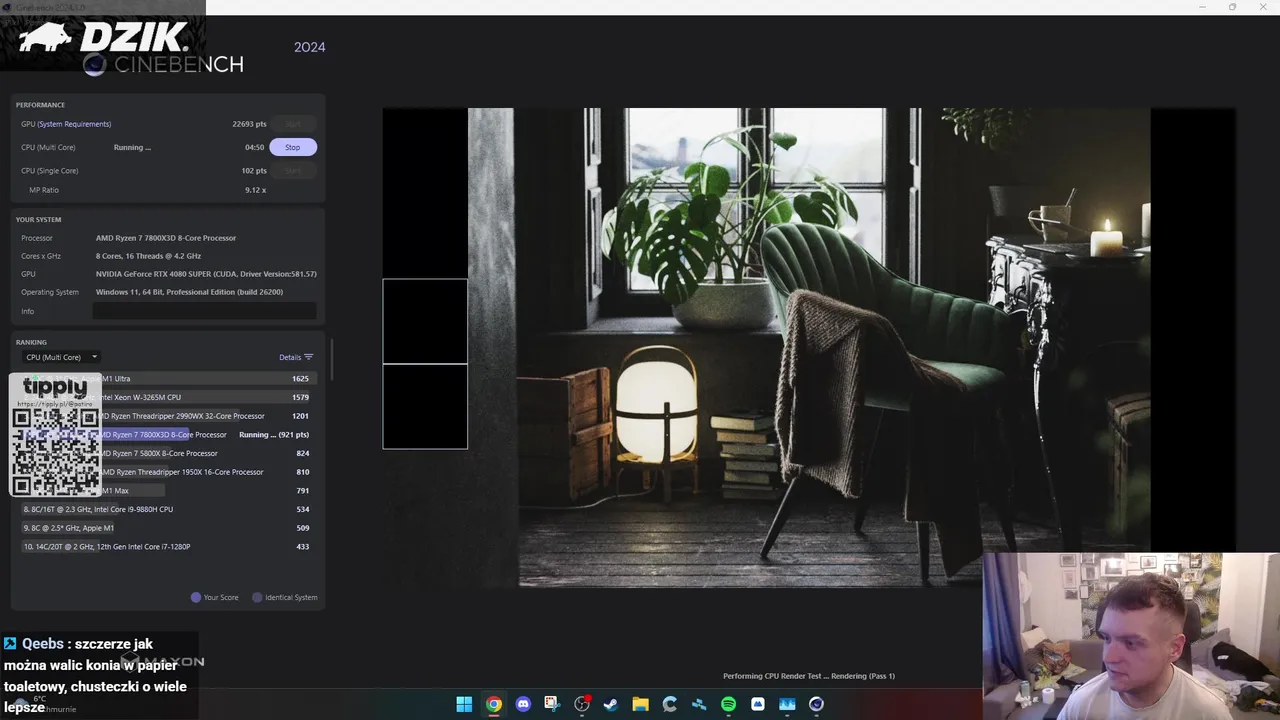Viewport: 1280px width, 720px height.
Task: Open the gray C-shaped taskbar app
Action: click(x=669, y=704)
